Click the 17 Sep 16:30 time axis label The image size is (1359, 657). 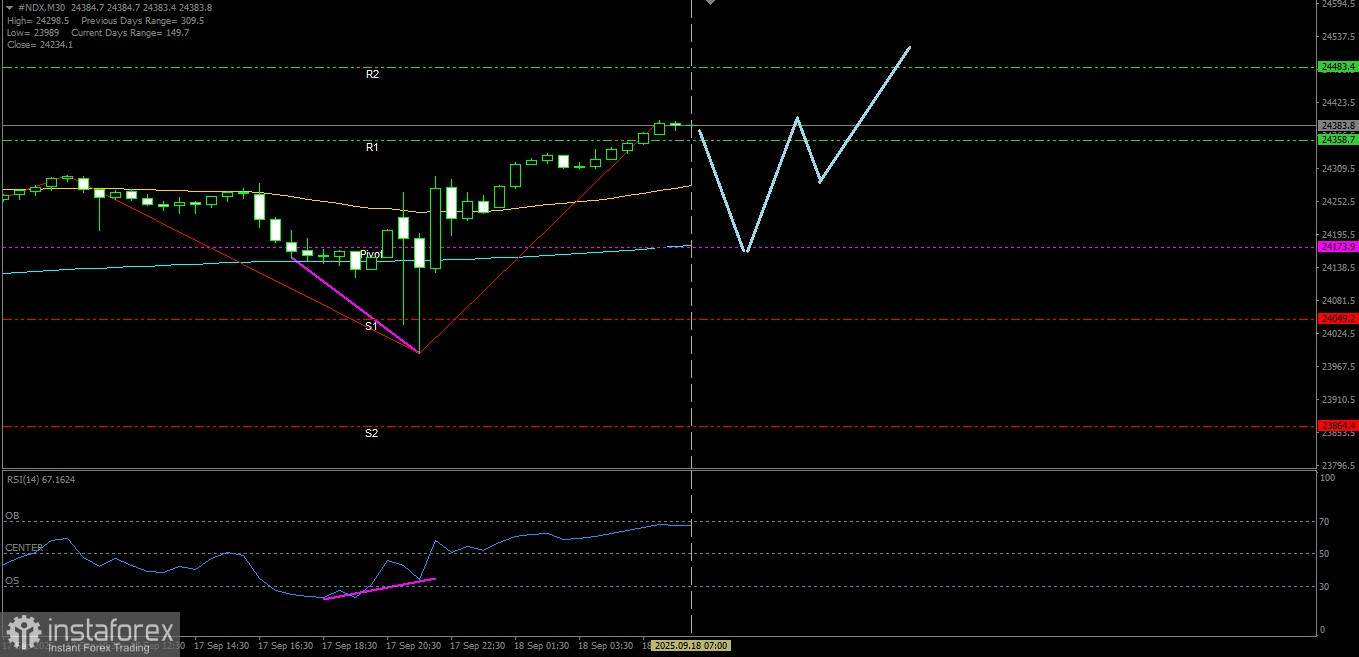[x=284, y=646]
